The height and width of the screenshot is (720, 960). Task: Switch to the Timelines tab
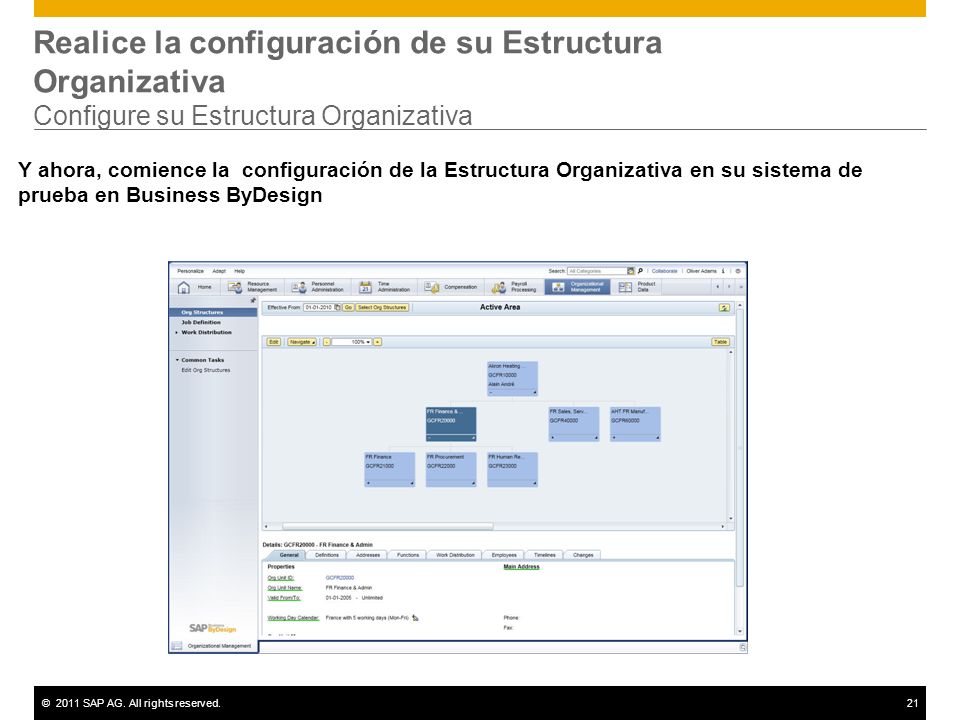click(544, 555)
